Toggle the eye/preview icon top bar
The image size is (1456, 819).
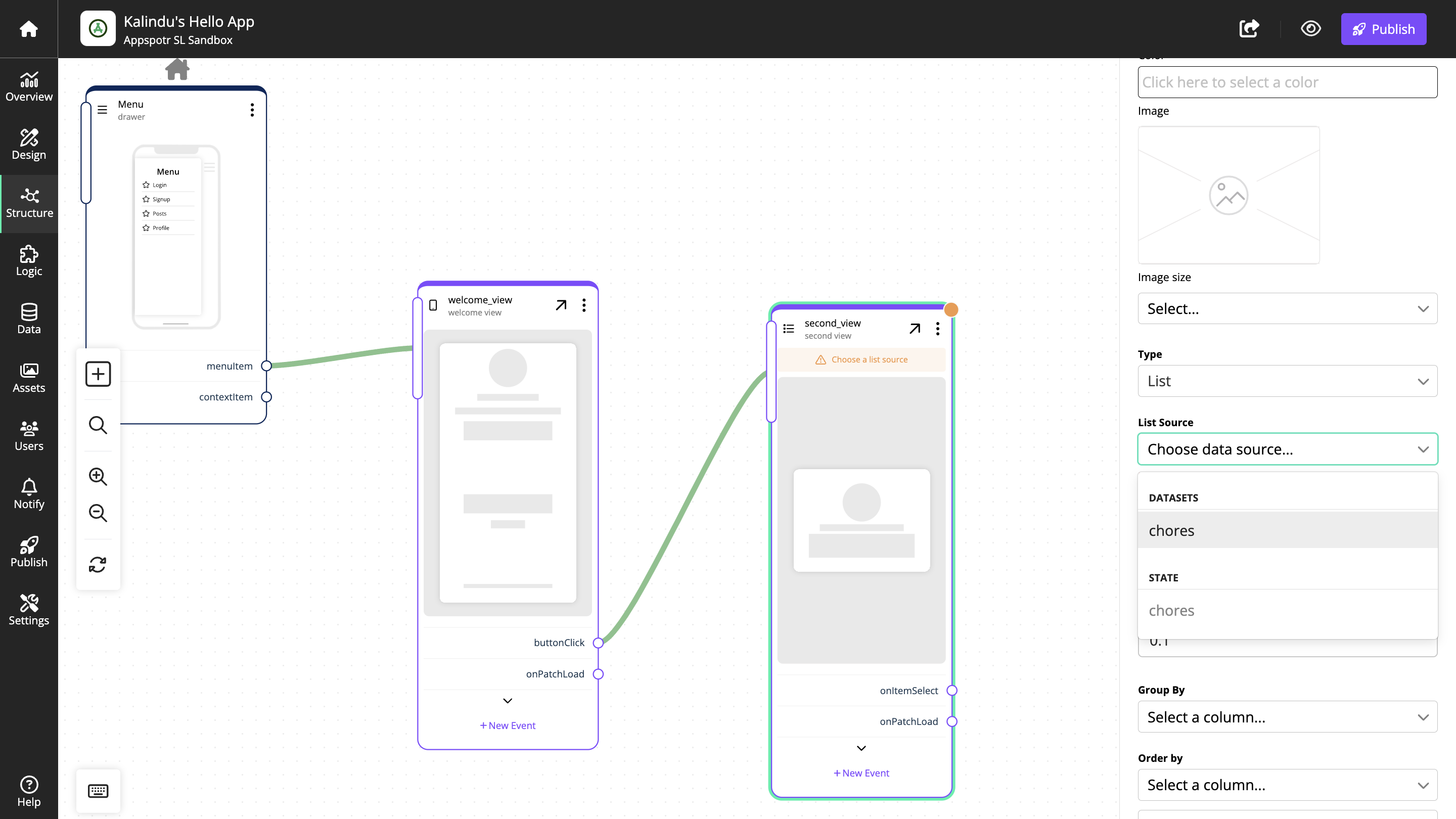click(x=1310, y=29)
